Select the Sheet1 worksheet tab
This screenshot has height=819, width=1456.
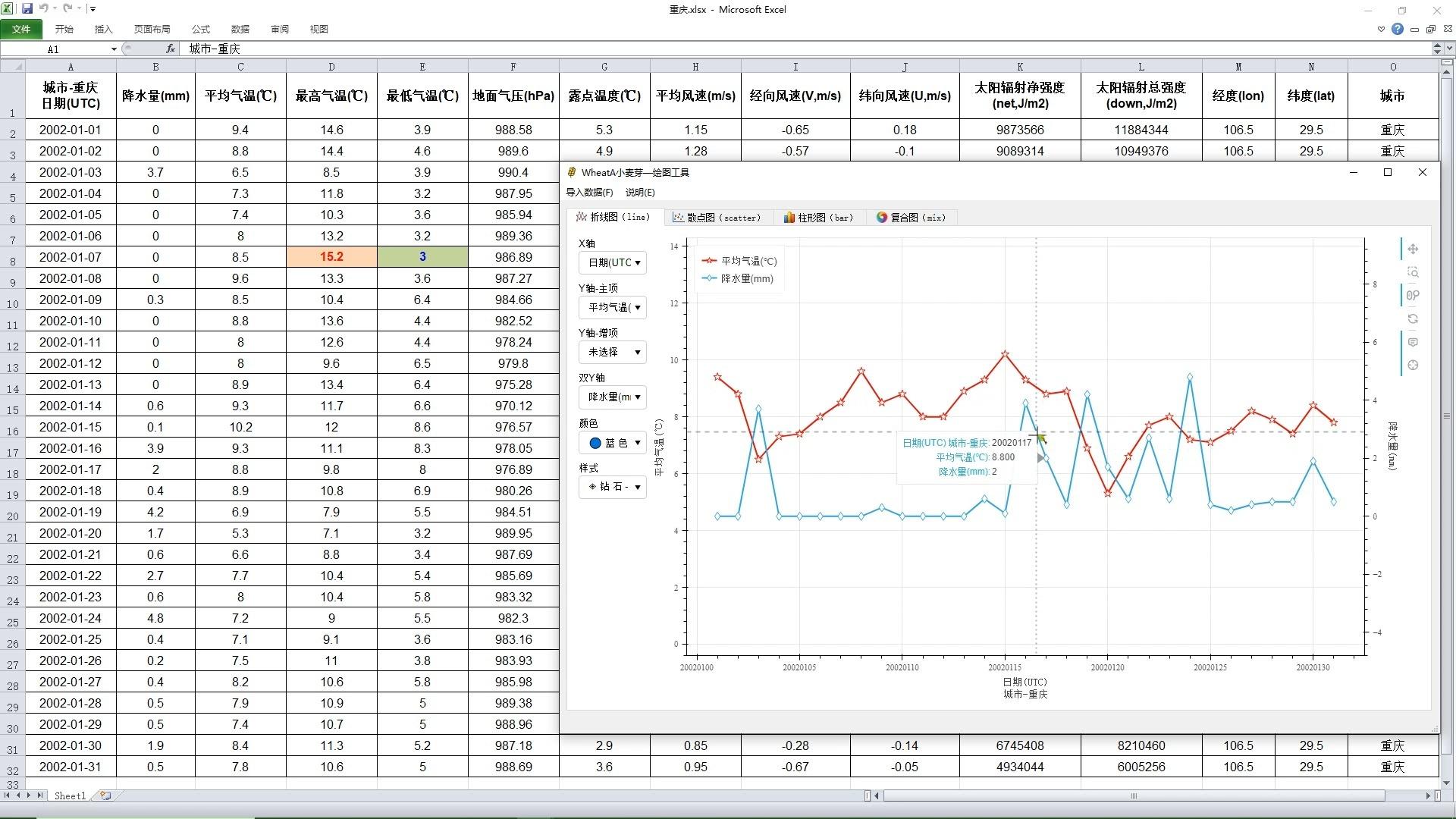pos(70,795)
